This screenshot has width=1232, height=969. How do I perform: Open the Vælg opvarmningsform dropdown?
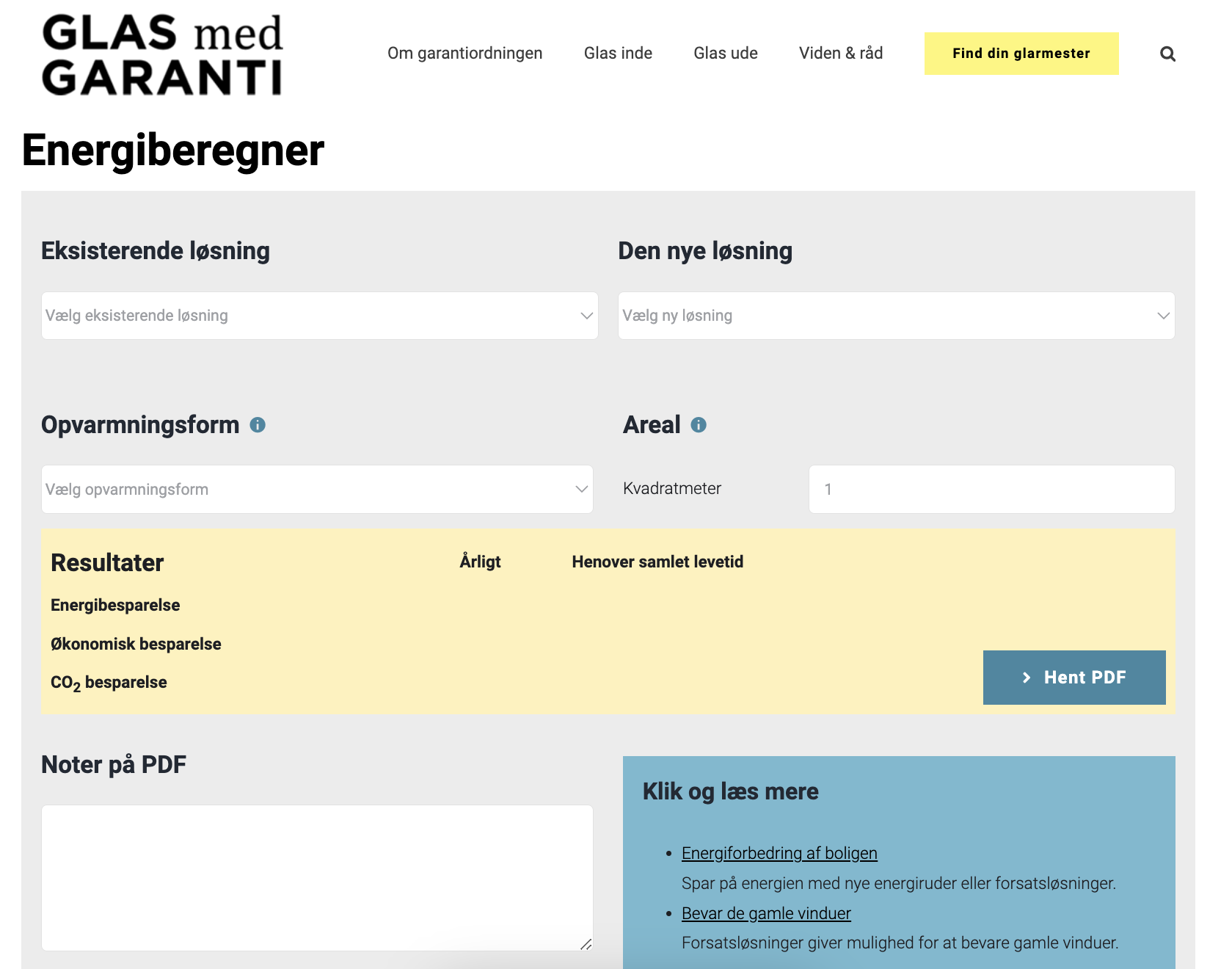click(316, 489)
